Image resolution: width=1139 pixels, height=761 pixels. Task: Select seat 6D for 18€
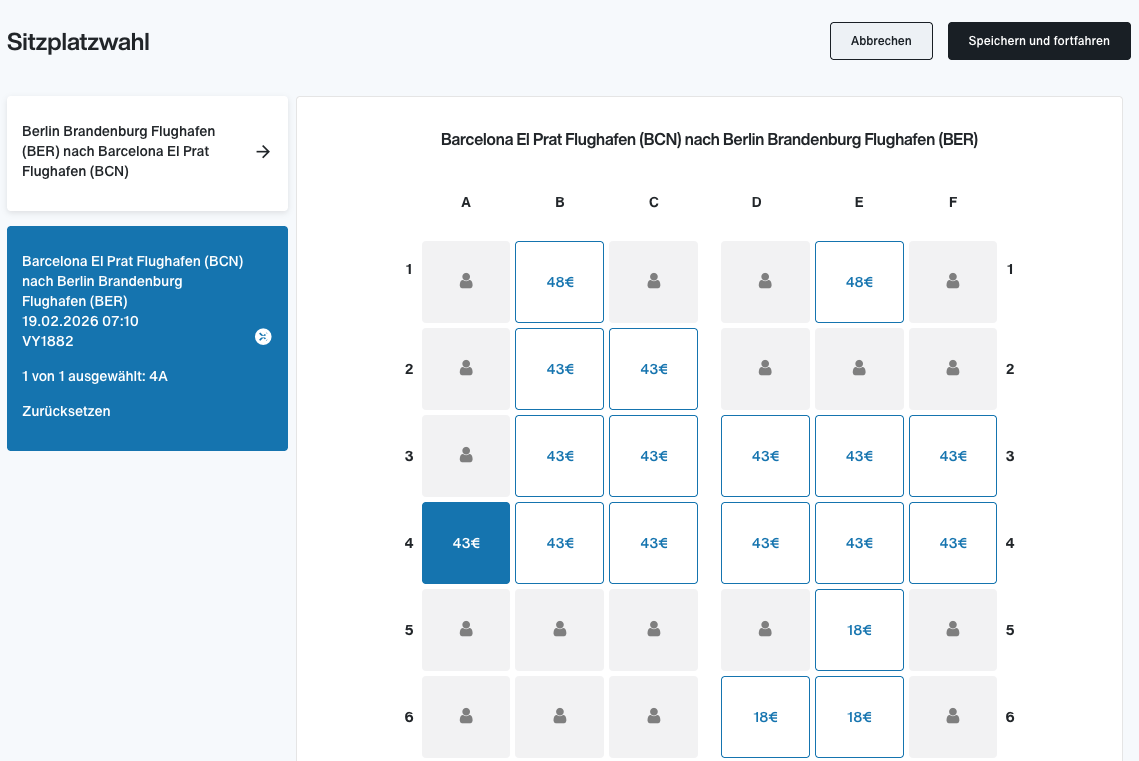pyautogui.click(x=766, y=717)
